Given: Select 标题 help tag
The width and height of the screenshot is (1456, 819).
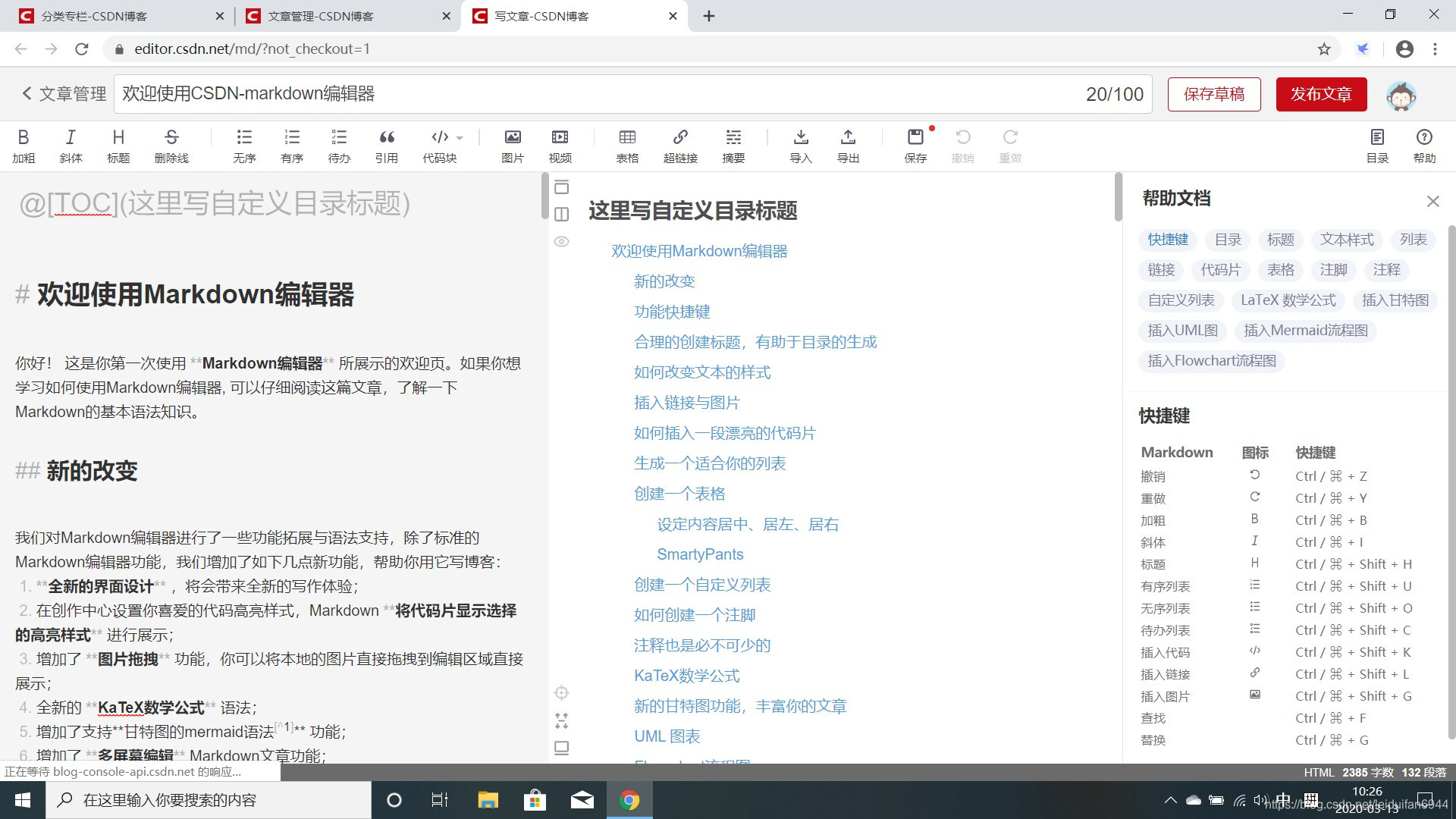Looking at the screenshot, I should (1281, 240).
